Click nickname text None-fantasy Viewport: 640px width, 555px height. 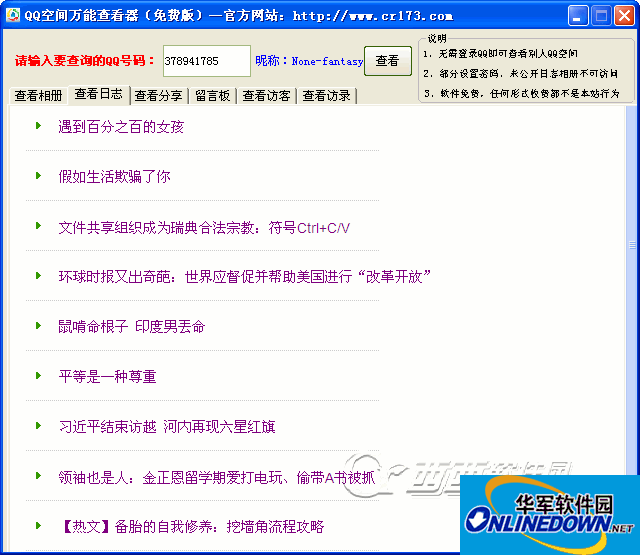tap(327, 62)
